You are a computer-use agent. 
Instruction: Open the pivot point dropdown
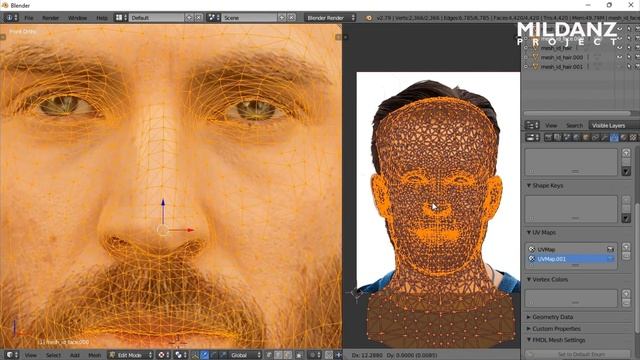[x=181, y=355]
